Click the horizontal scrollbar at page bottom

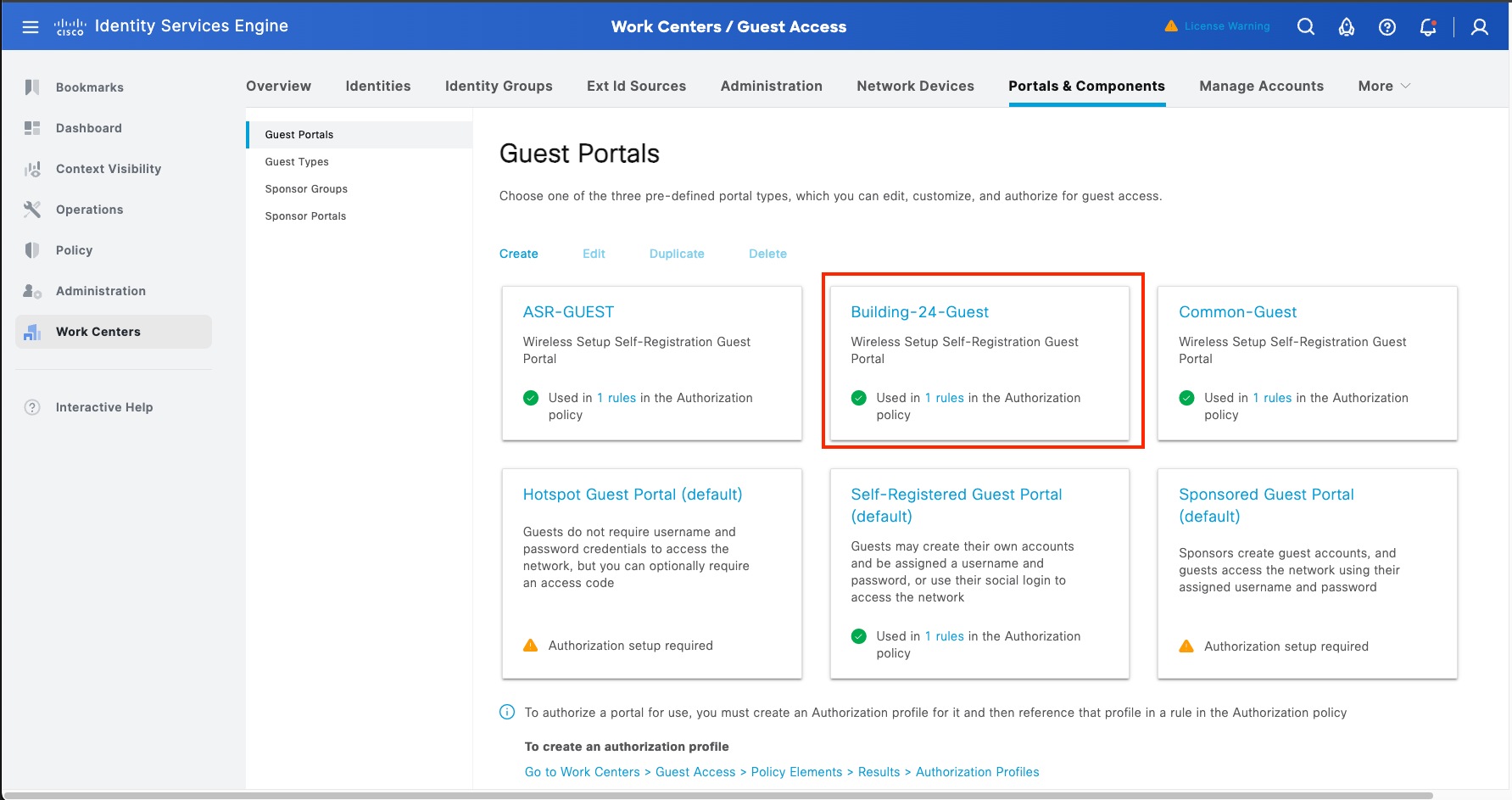[718, 796]
